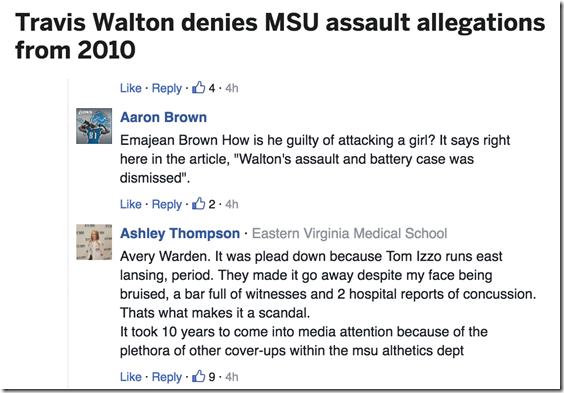Reply to Aaron Brown's comment

click(167, 205)
